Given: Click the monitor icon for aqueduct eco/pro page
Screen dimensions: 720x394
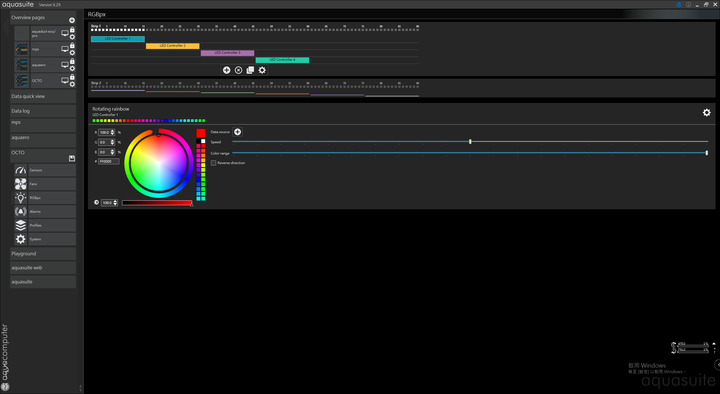Looking at the screenshot, I should coord(65,33).
